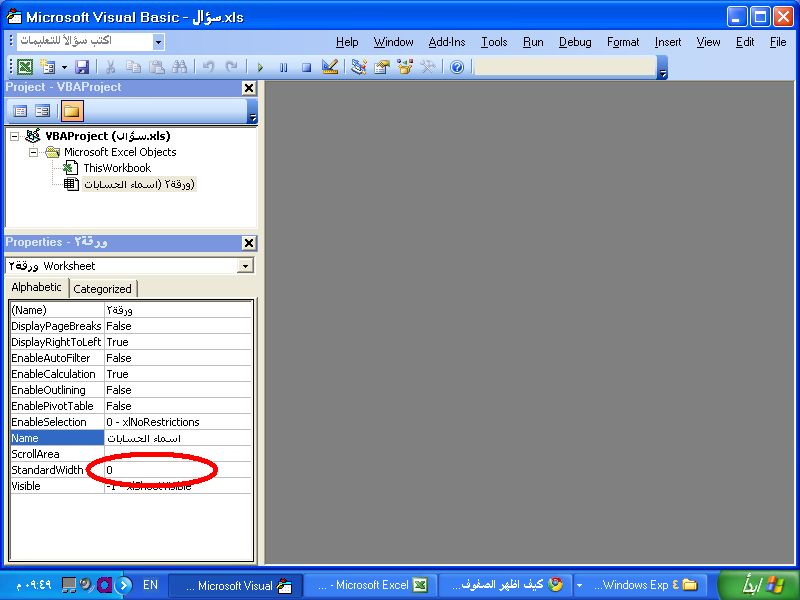800x600 pixels.
Task: Switch to Microsoft Excel in the taskbar
Action: (x=371, y=585)
